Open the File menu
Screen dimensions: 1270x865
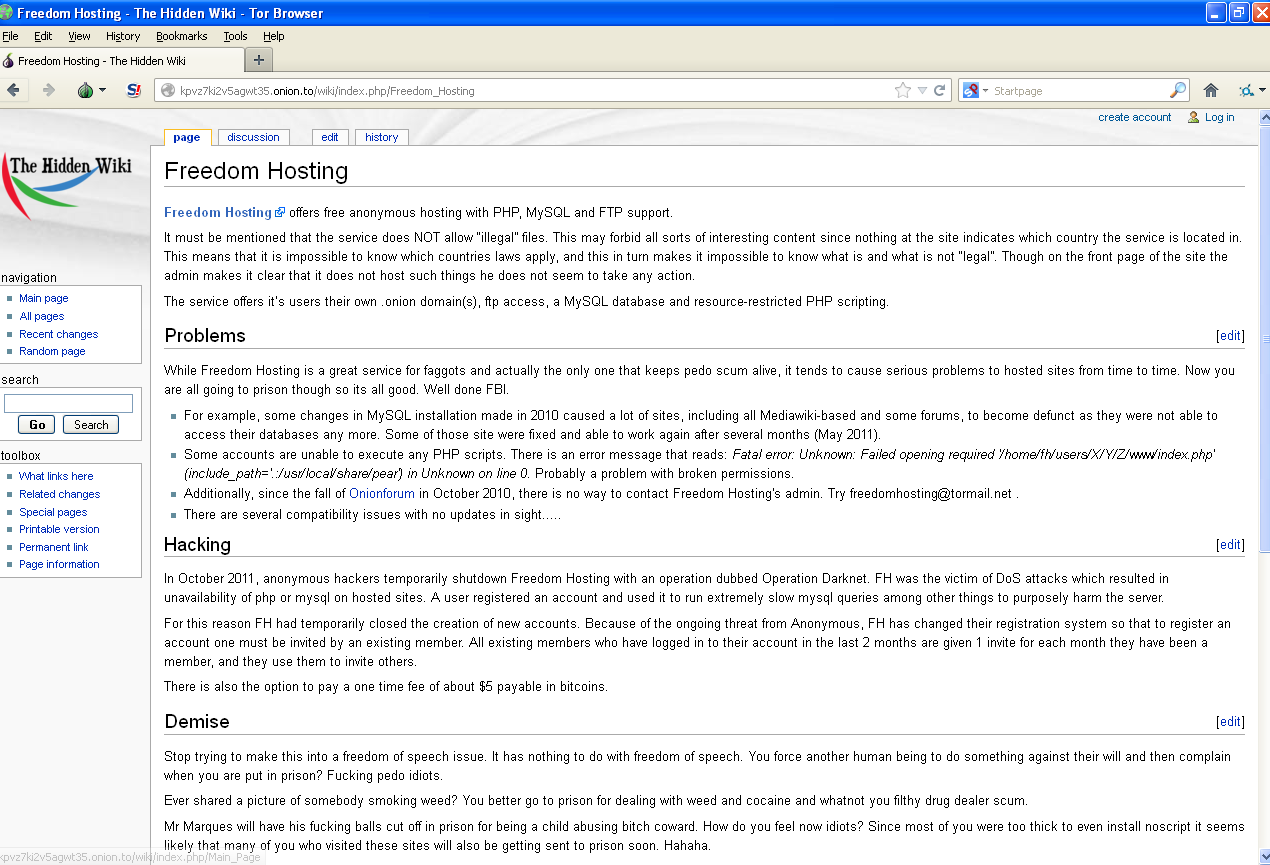[x=10, y=36]
